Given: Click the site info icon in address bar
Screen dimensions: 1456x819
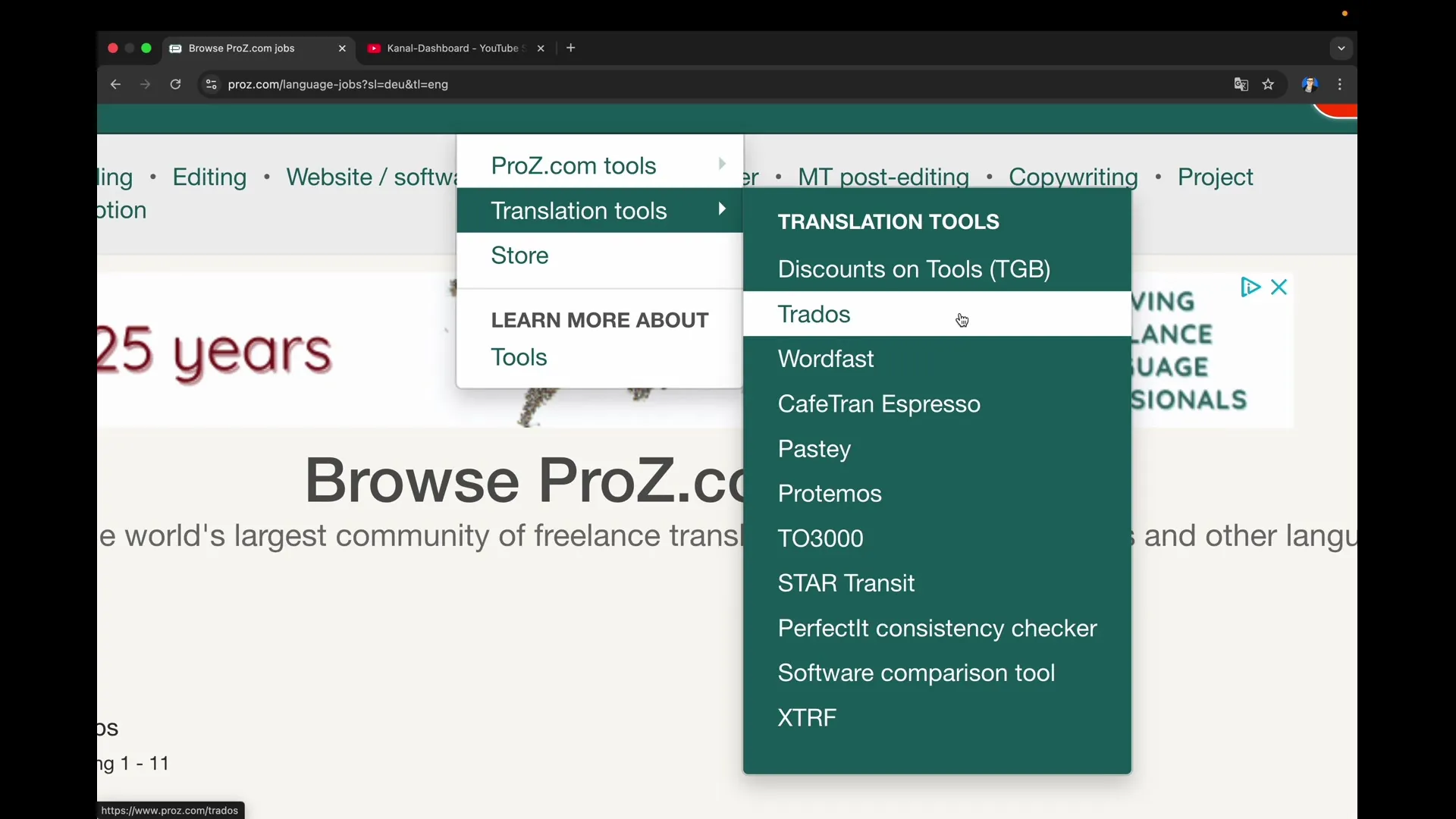Looking at the screenshot, I should point(212,85).
